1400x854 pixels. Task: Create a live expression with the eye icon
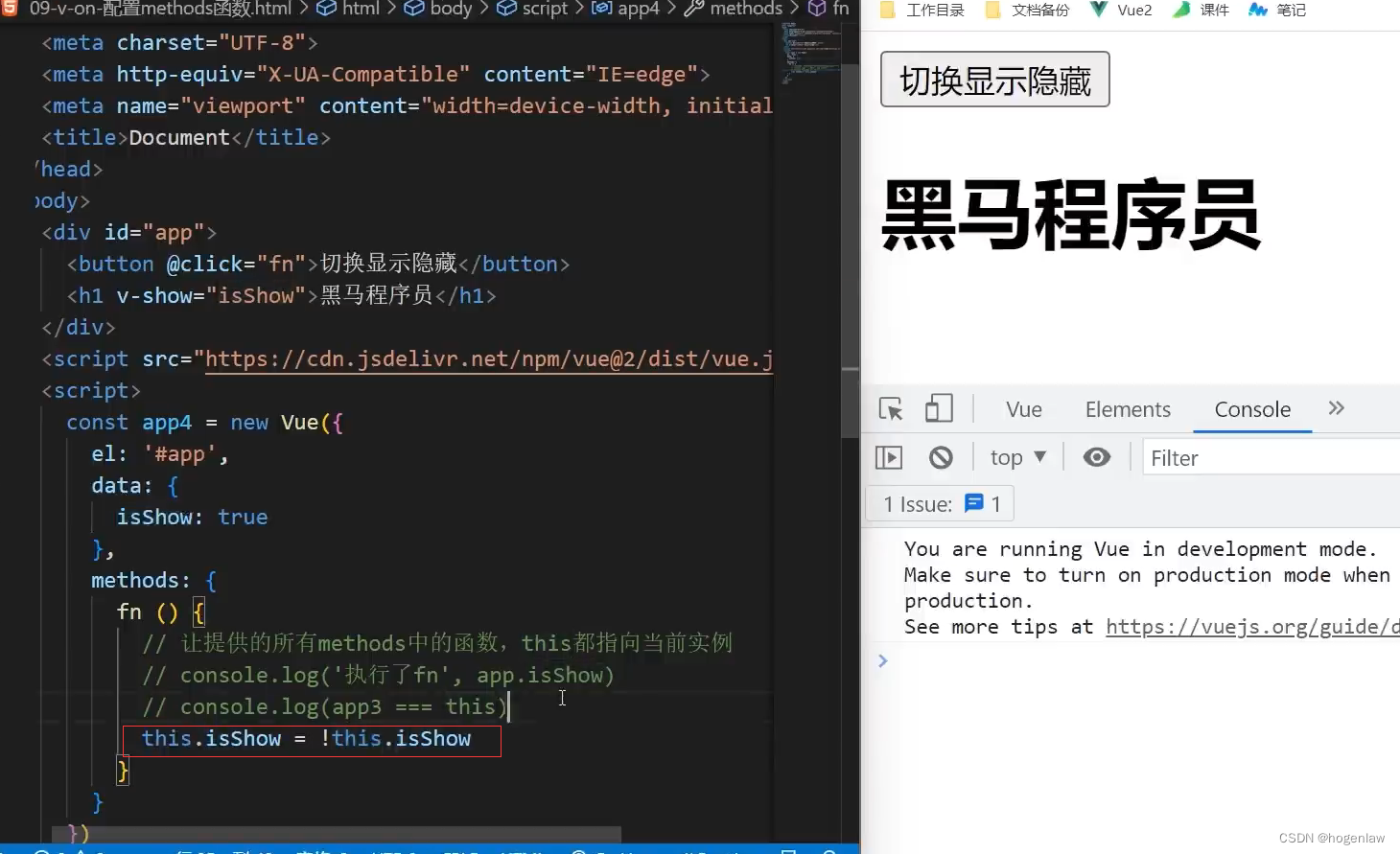tap(1097, 458)
